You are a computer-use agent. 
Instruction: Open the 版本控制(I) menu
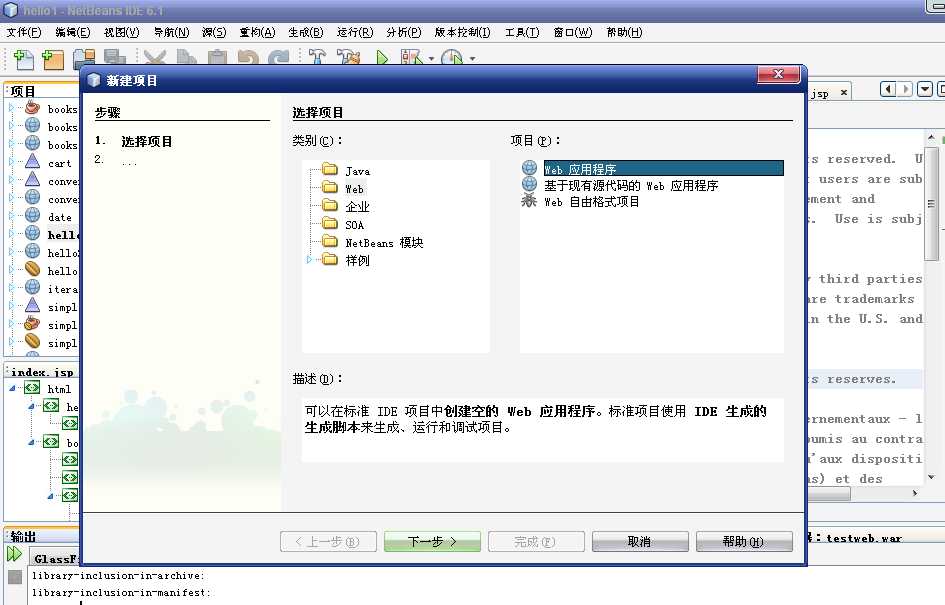point(463,33)
